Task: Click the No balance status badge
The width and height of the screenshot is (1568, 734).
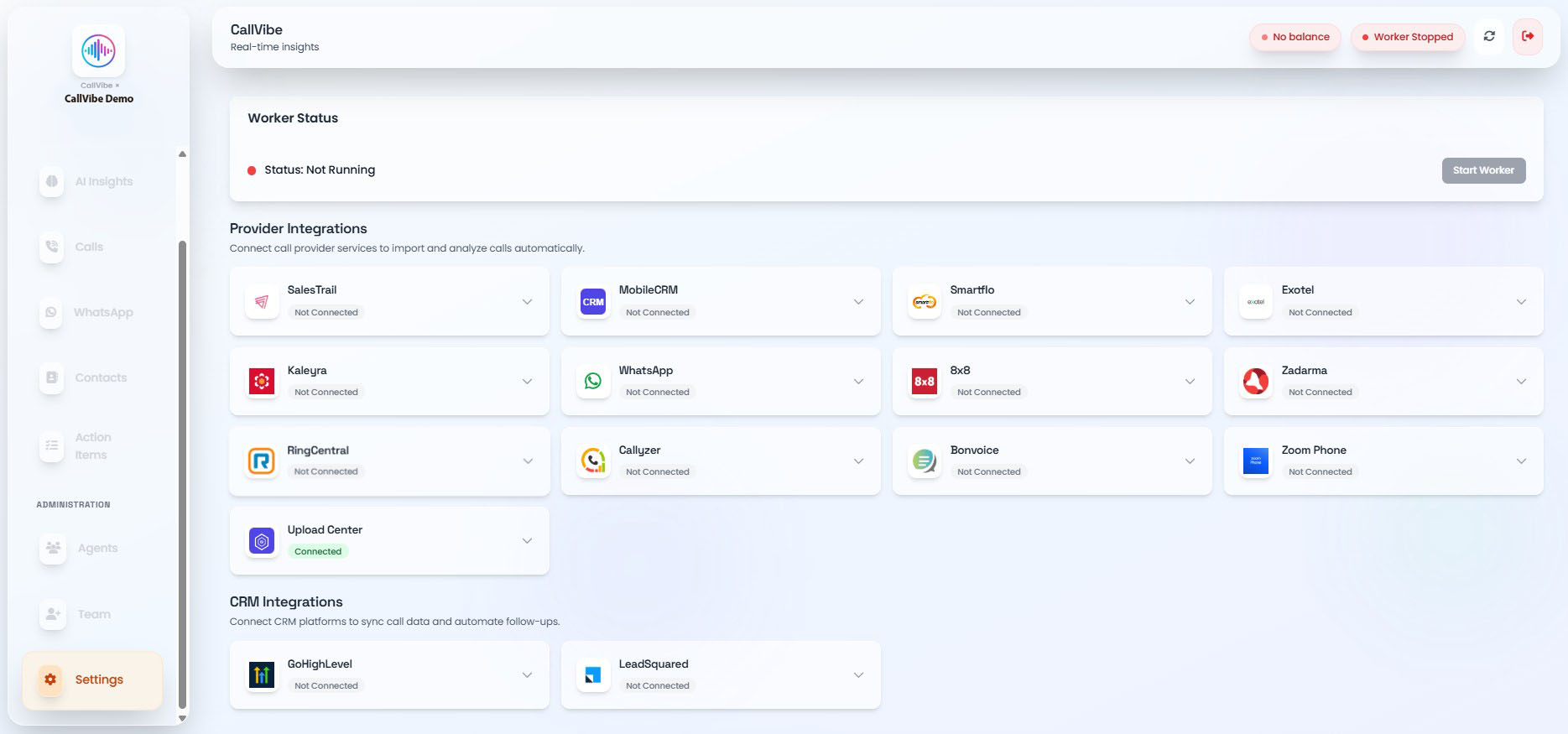Action: click(1295, 37)
